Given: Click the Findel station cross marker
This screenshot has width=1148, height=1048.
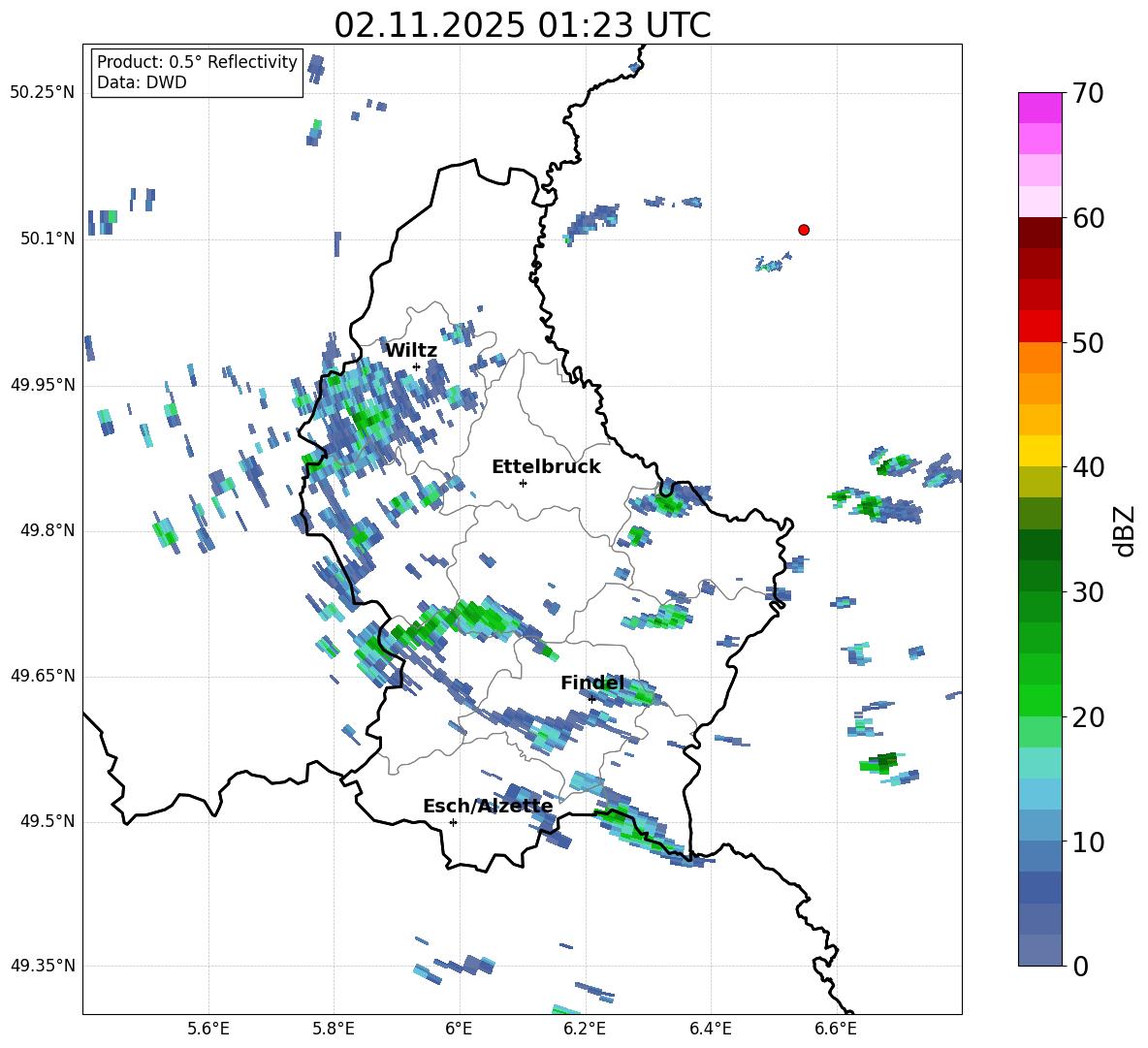Looking at the screenshot, I should point(591,700).
